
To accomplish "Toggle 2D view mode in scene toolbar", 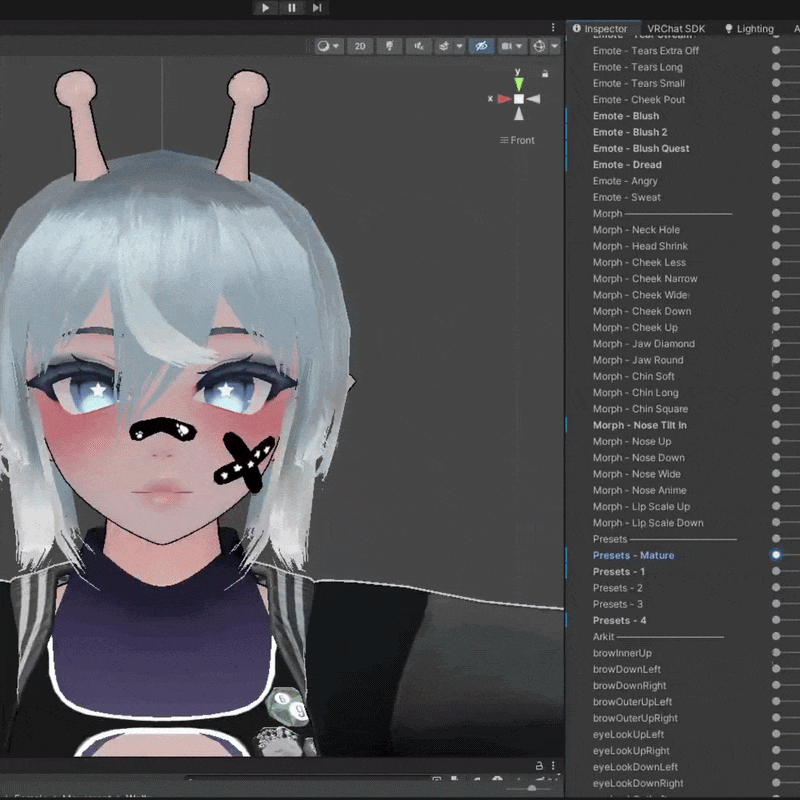I will 360,46.
